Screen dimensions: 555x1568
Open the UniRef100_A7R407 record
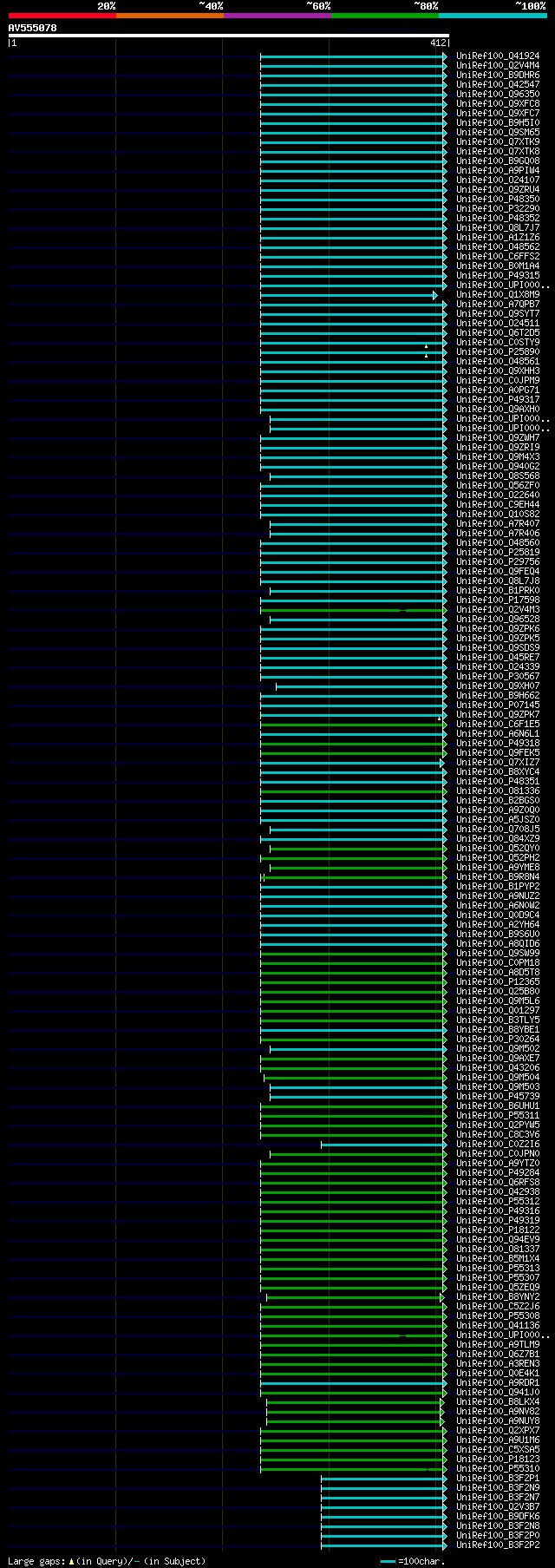498,524
